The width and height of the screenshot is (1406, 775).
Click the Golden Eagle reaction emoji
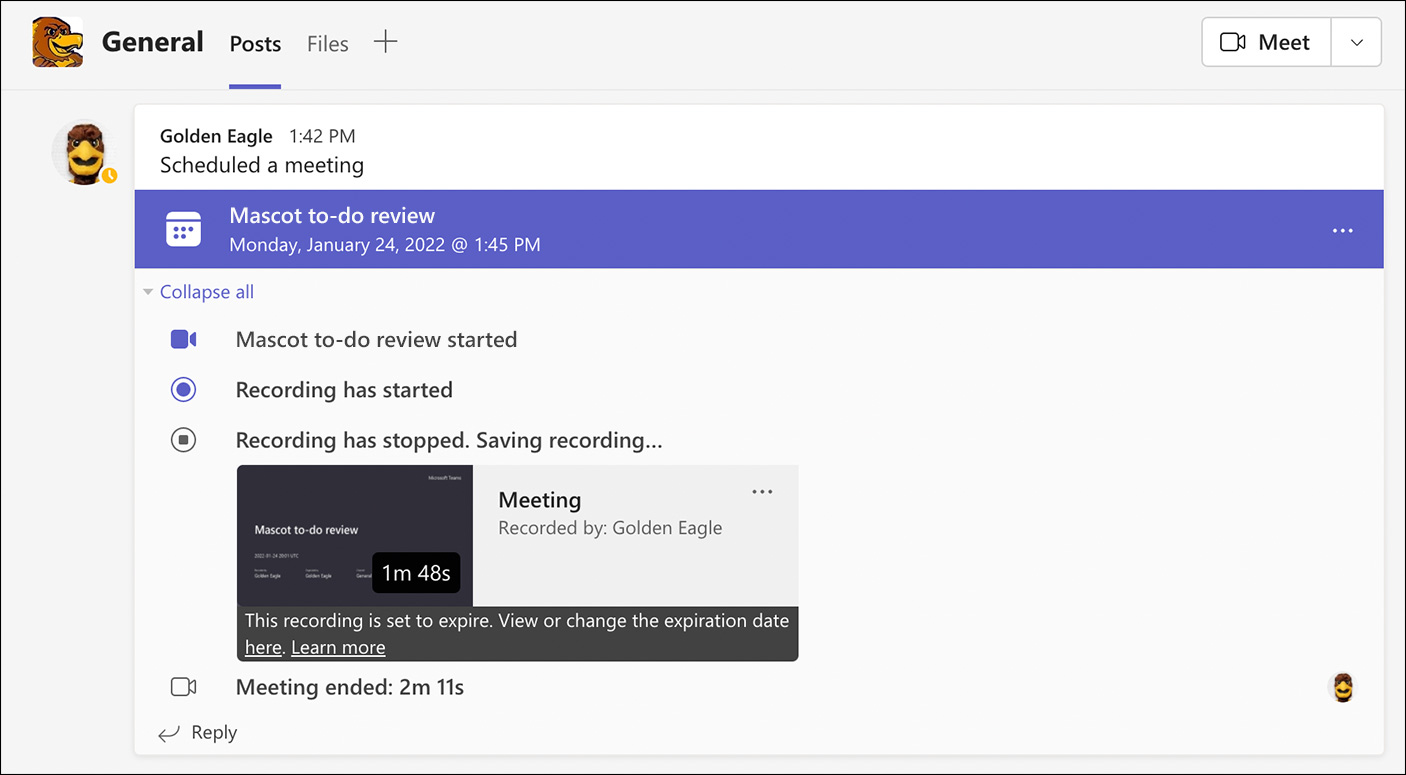pyautogui.click(x=1342, y=687)
